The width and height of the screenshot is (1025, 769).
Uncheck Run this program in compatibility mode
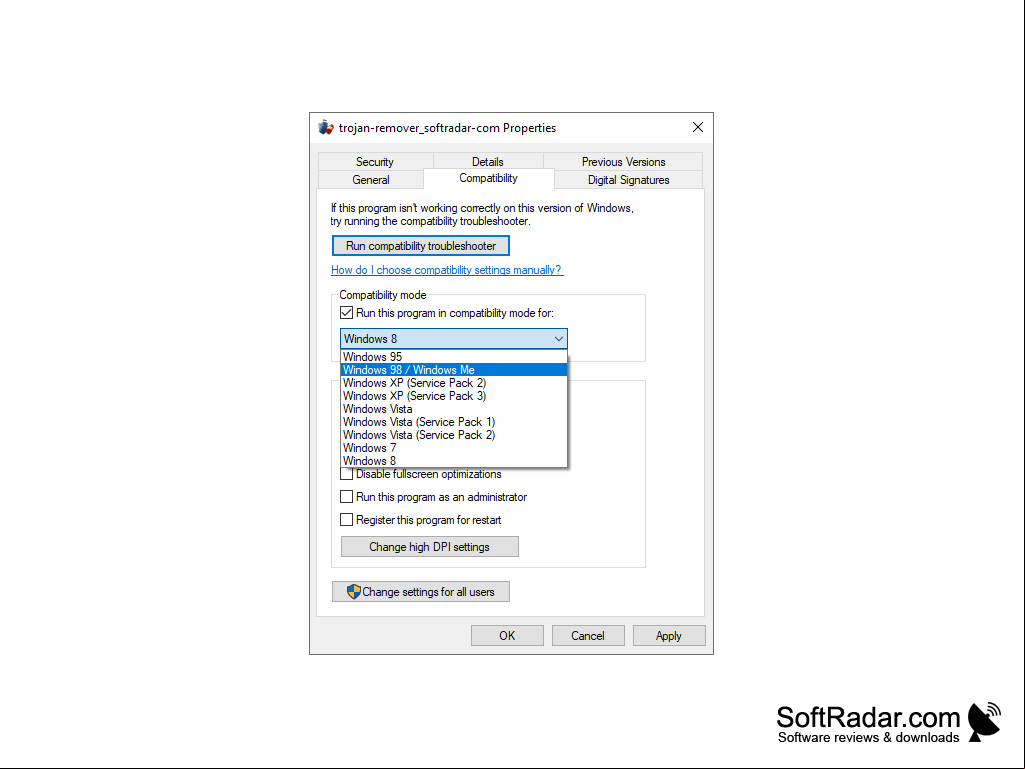pyautogui.click(x=346, y=313)
